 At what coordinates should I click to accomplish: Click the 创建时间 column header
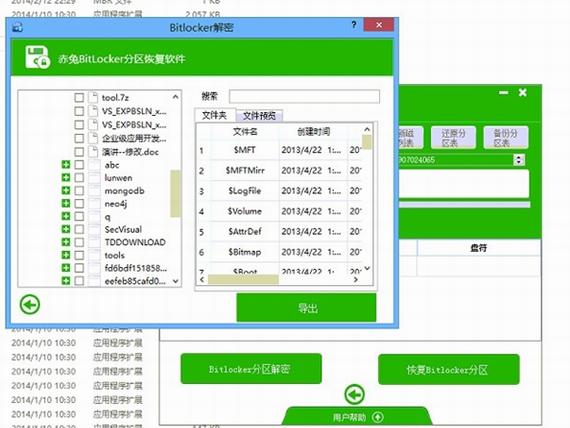(x=313, y=131)
